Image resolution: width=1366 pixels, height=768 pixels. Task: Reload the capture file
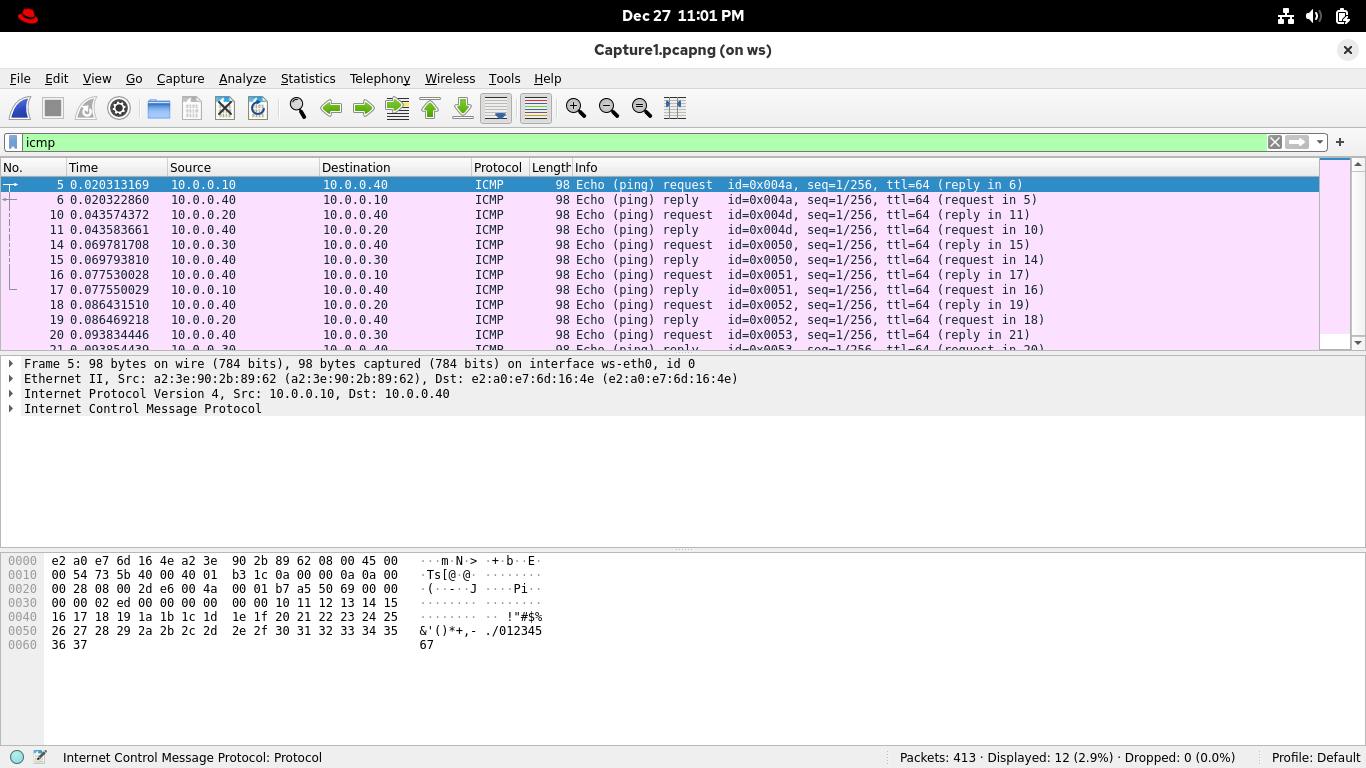pyautogui.click(x=258, y=108)
